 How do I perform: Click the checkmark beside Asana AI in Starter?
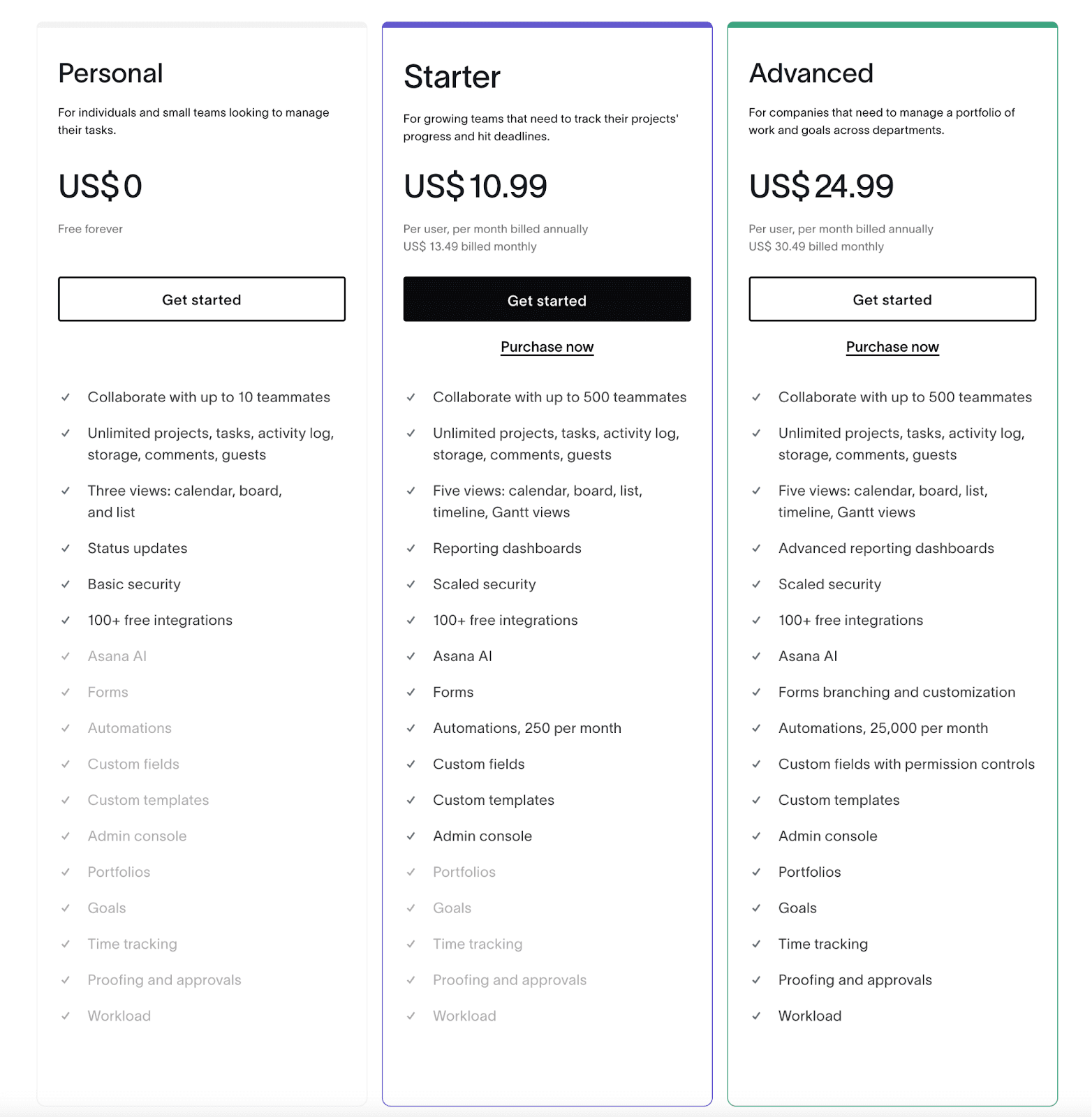coord(411,656)
